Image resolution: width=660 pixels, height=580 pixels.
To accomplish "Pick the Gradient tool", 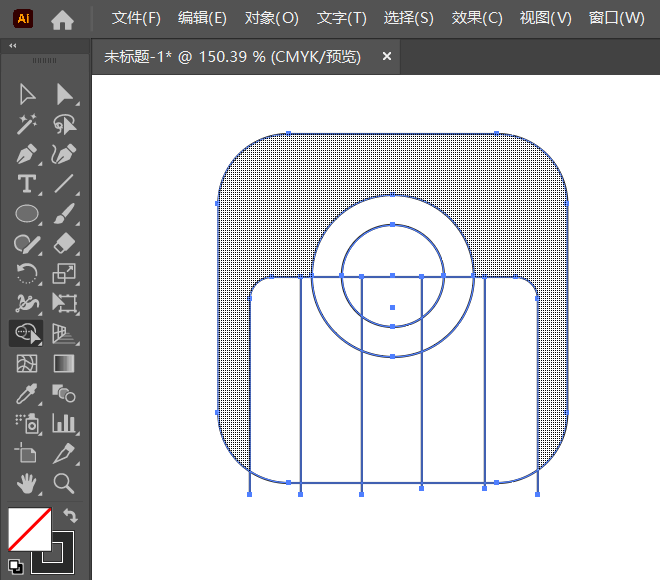I will pyautogui.click(x=65, y=363).
